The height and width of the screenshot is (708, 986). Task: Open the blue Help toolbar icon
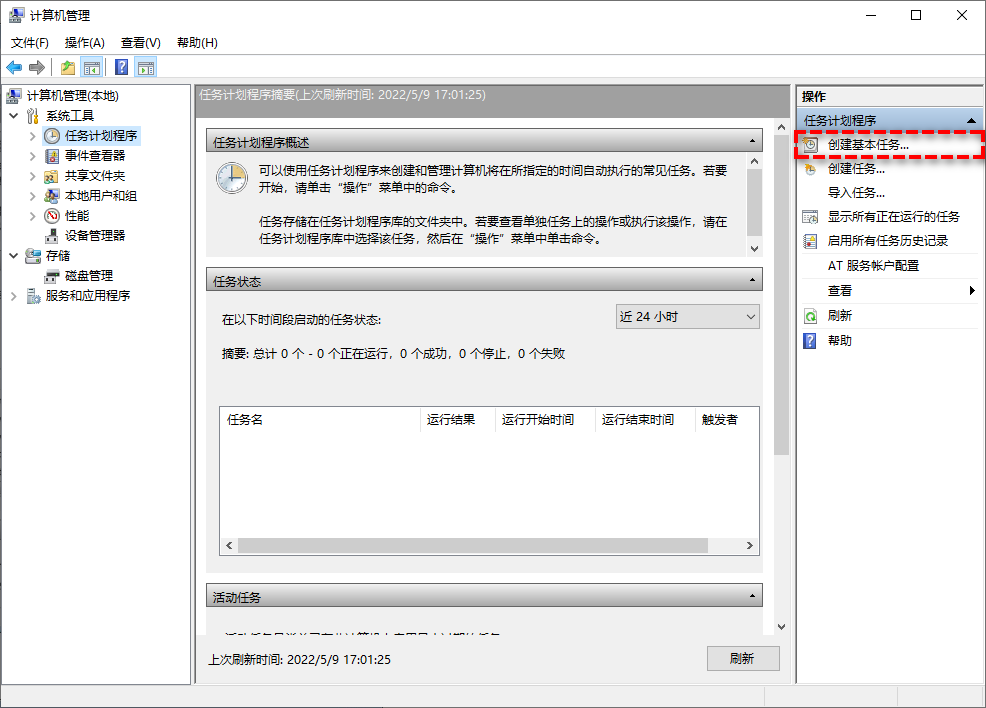pos(122,67)
